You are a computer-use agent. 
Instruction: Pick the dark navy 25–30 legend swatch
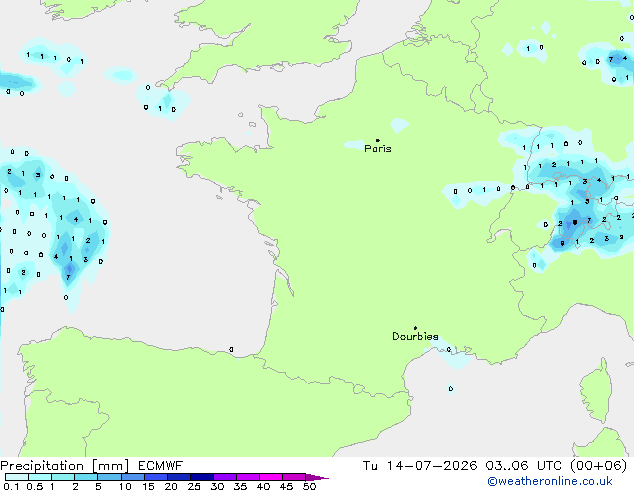tap(202, 477)
